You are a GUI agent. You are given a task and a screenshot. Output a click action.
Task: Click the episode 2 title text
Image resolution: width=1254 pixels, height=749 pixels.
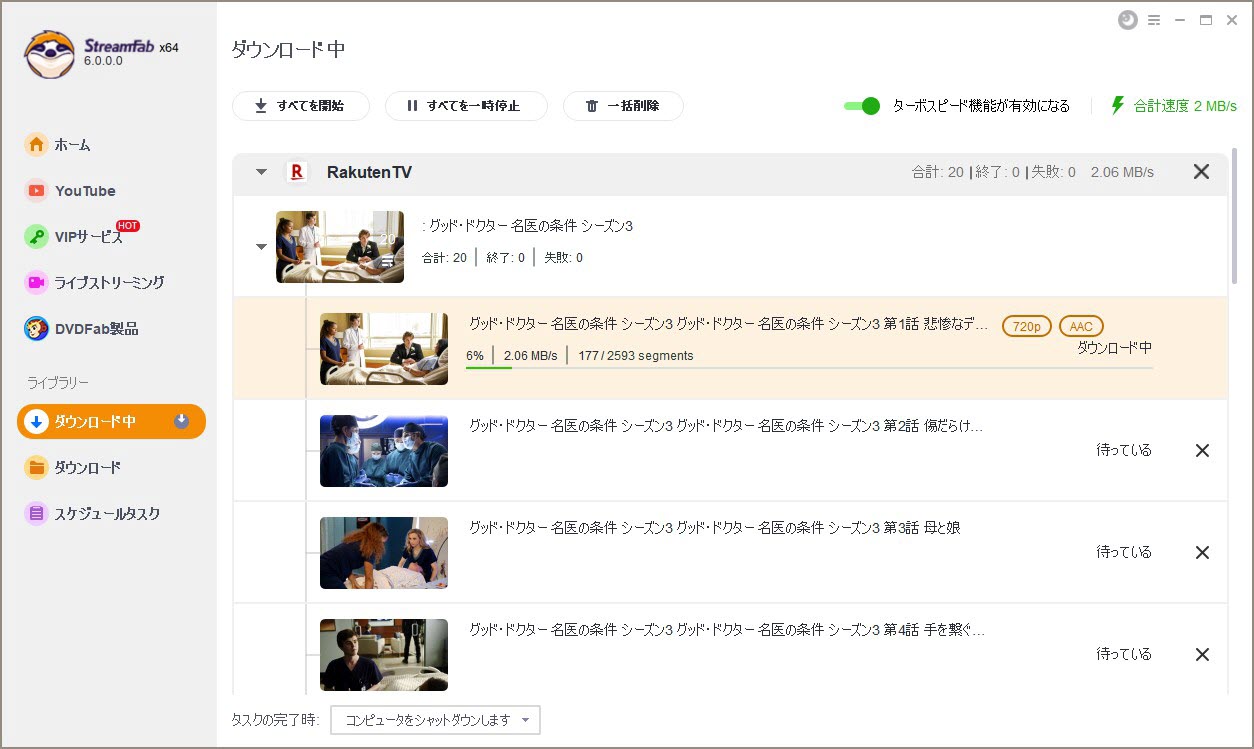click(726, 426)
